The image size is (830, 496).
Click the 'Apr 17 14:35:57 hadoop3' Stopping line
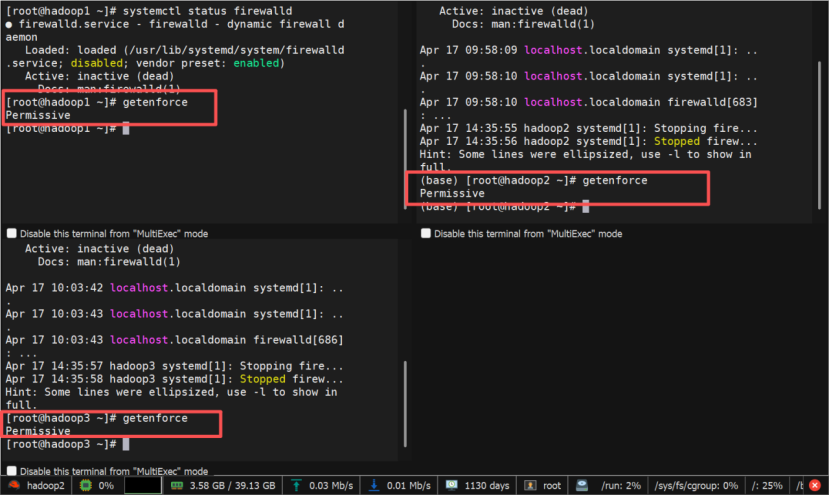click(x=174, y=366)
